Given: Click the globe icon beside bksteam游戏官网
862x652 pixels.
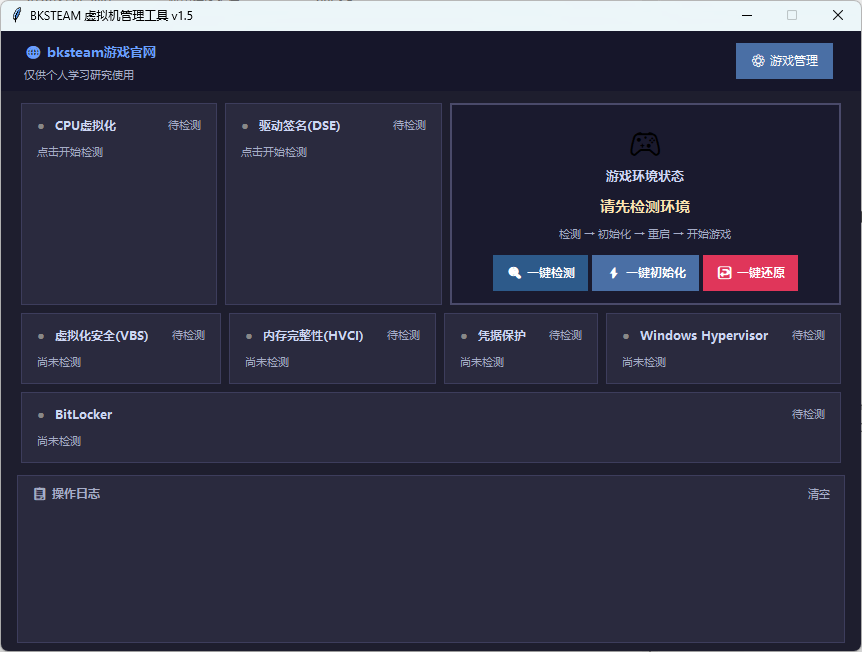Looking at the screenshot, I should click(x=33, y=53).
